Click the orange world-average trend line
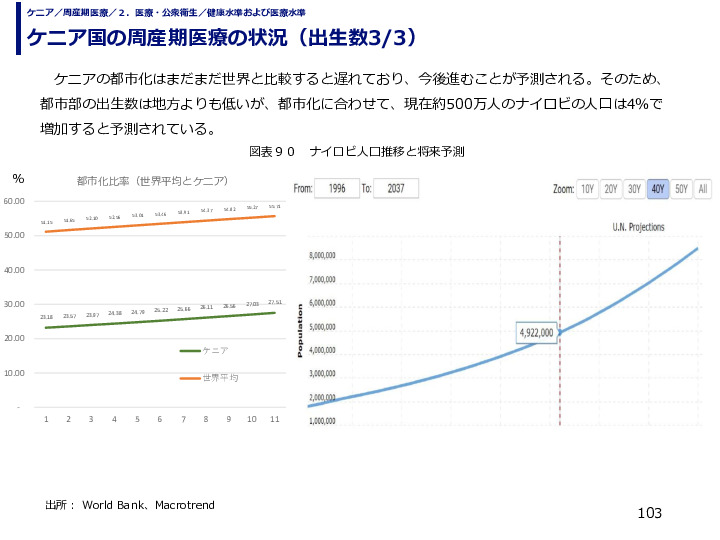The image size is (720, 540). 160,224
